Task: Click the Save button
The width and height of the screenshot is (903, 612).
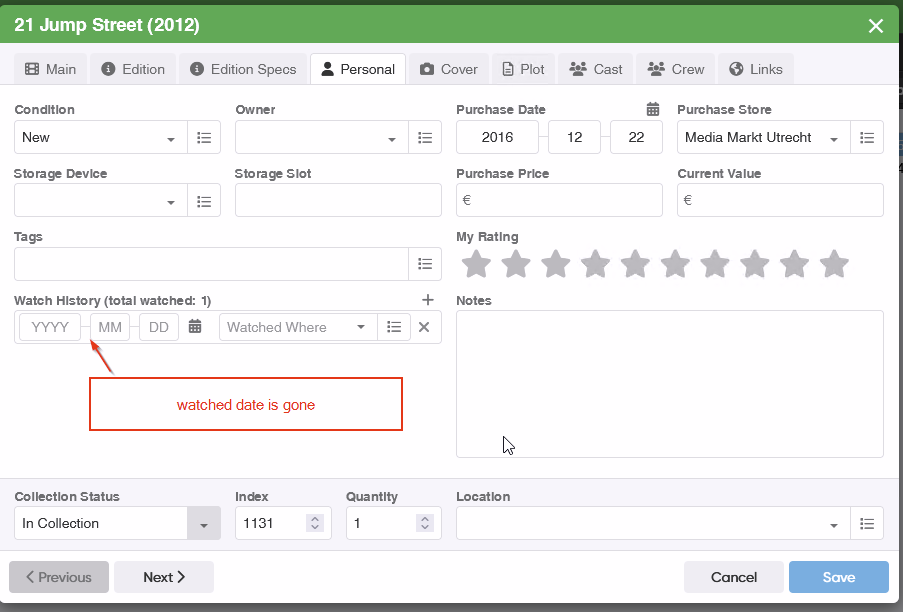Action: pyautogui.click(x=838, y=577)
